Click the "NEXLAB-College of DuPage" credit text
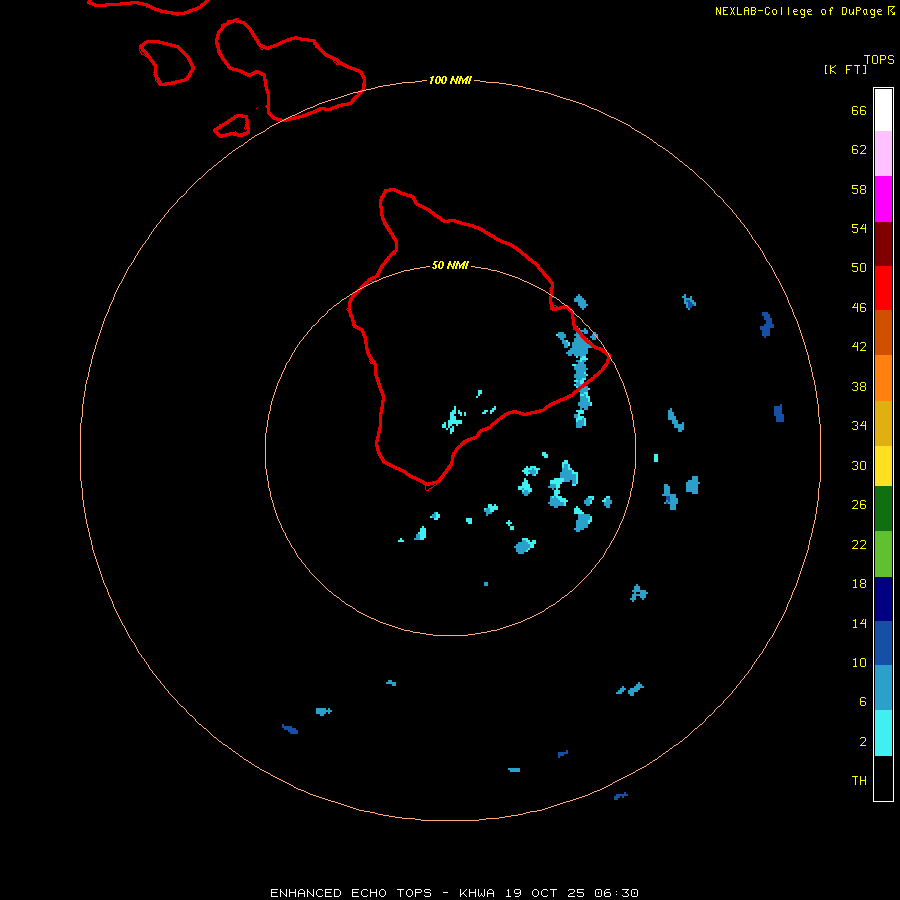This screenshot has height=900, width=900. 800,11
